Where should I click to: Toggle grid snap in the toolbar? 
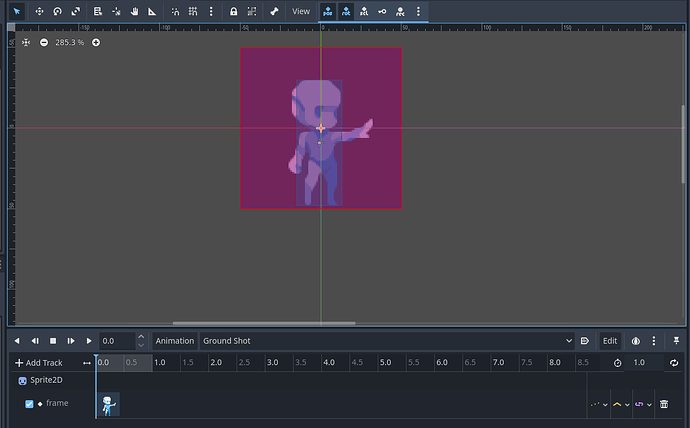point(193,11)
